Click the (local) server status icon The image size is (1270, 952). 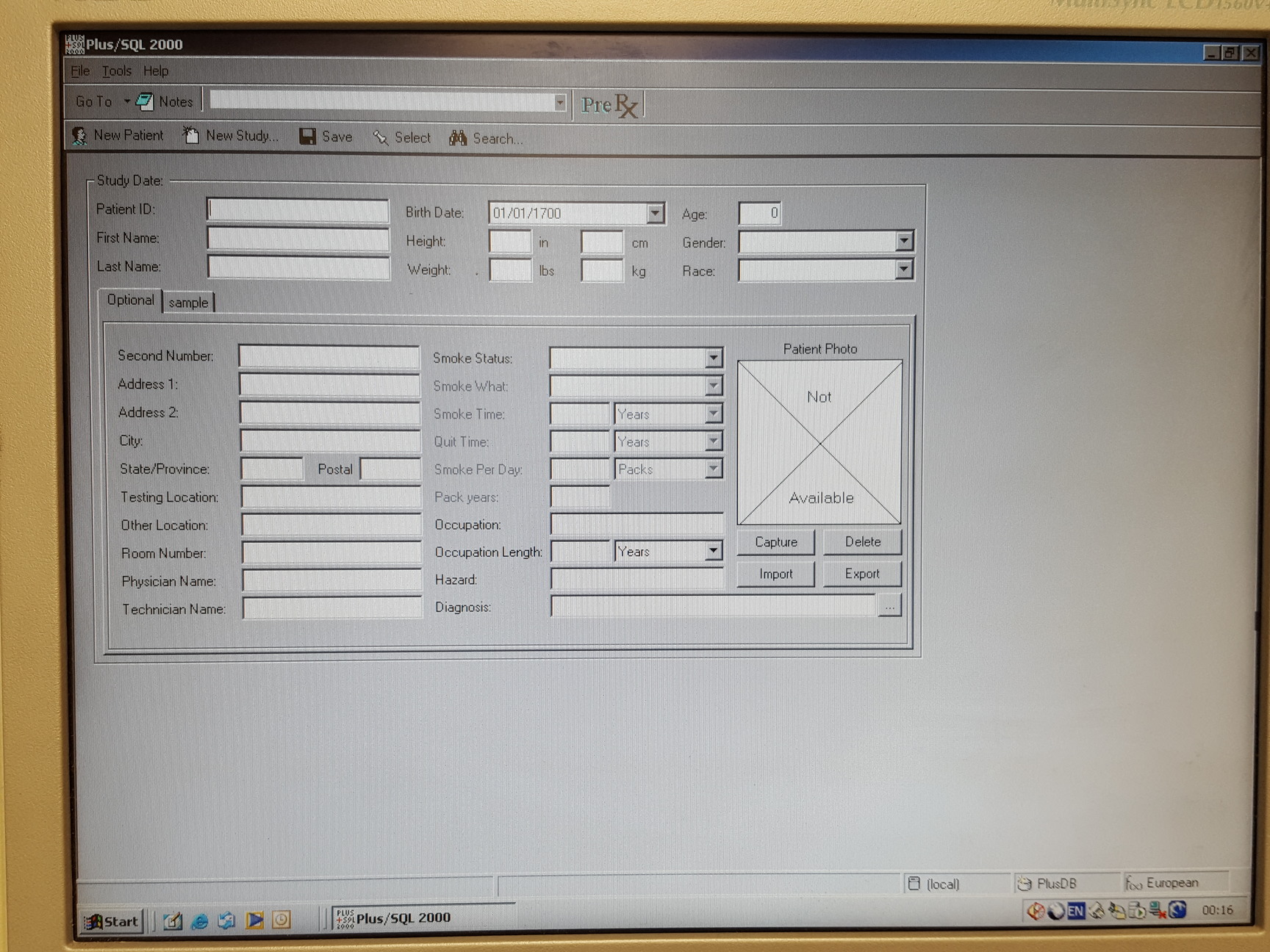[914, 883]
